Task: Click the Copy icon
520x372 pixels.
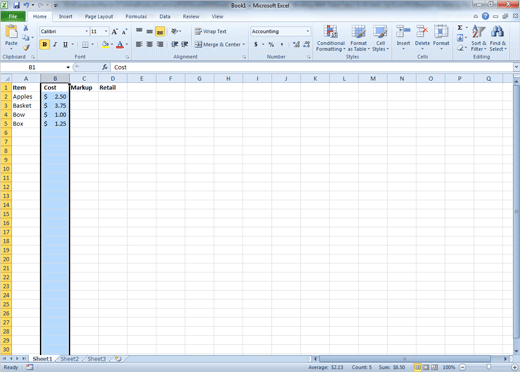Action: [x=26, y=38]
